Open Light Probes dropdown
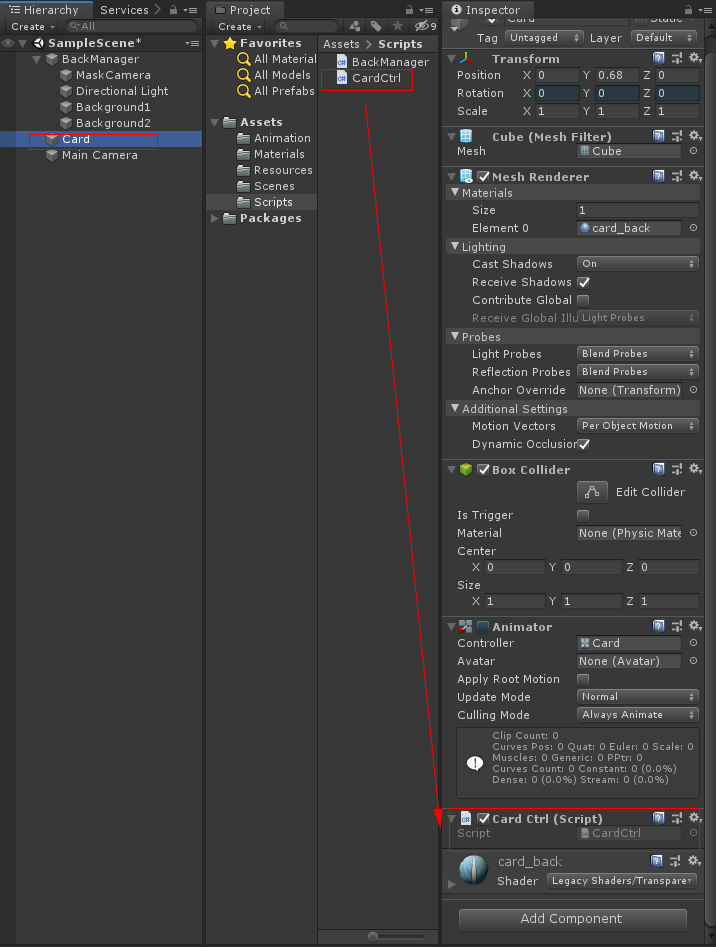 coord(638,353)
